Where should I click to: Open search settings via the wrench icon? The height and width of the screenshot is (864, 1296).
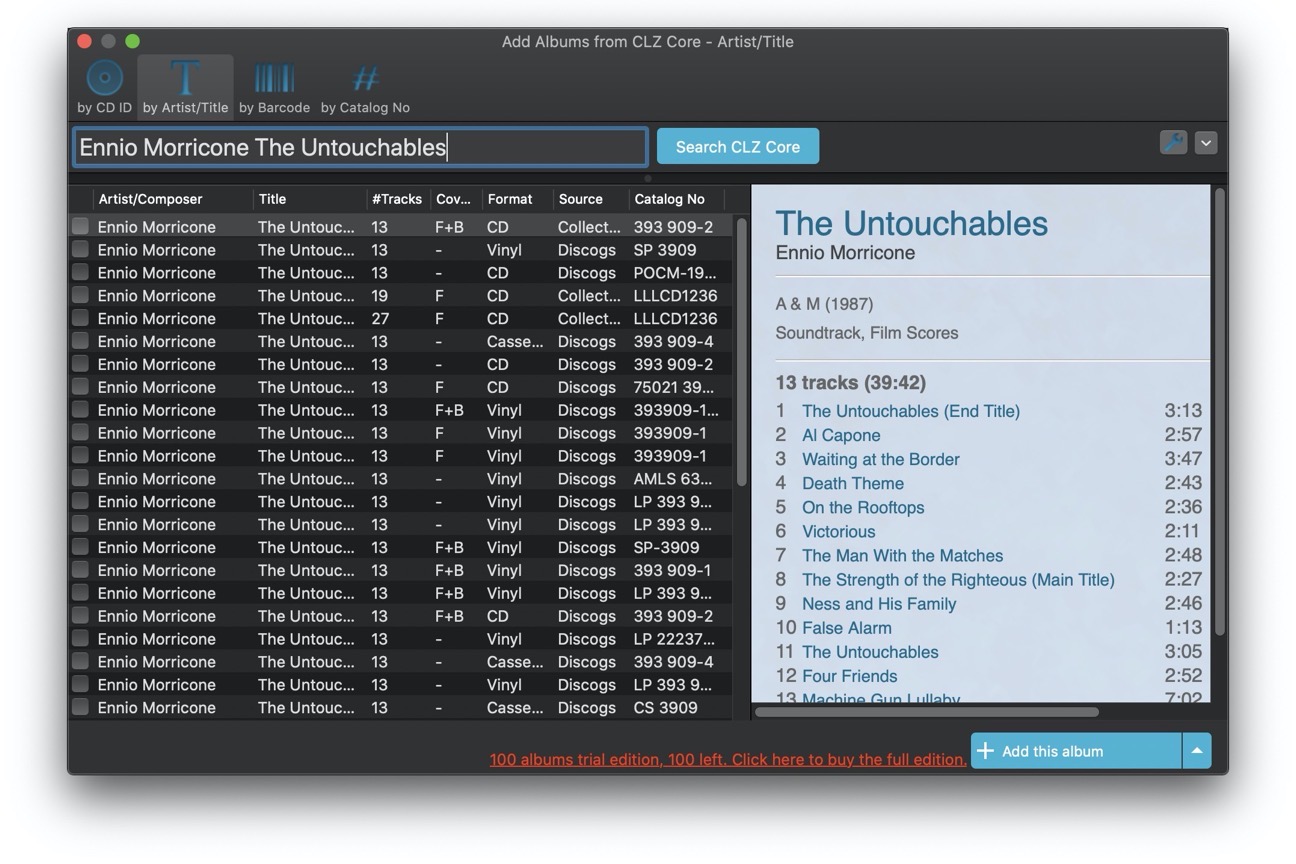click(1173, 143)
